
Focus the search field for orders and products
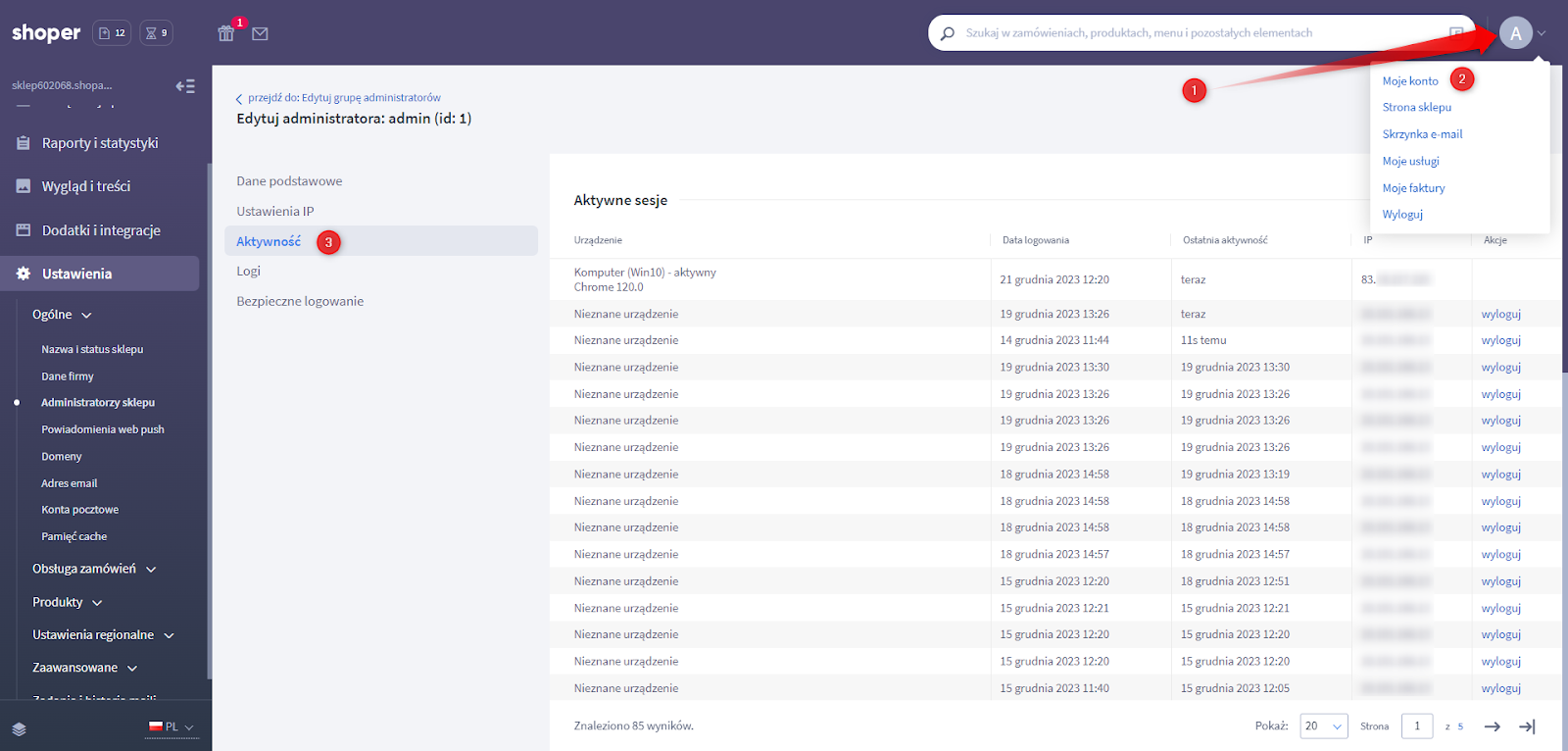tap(1200, 33)
